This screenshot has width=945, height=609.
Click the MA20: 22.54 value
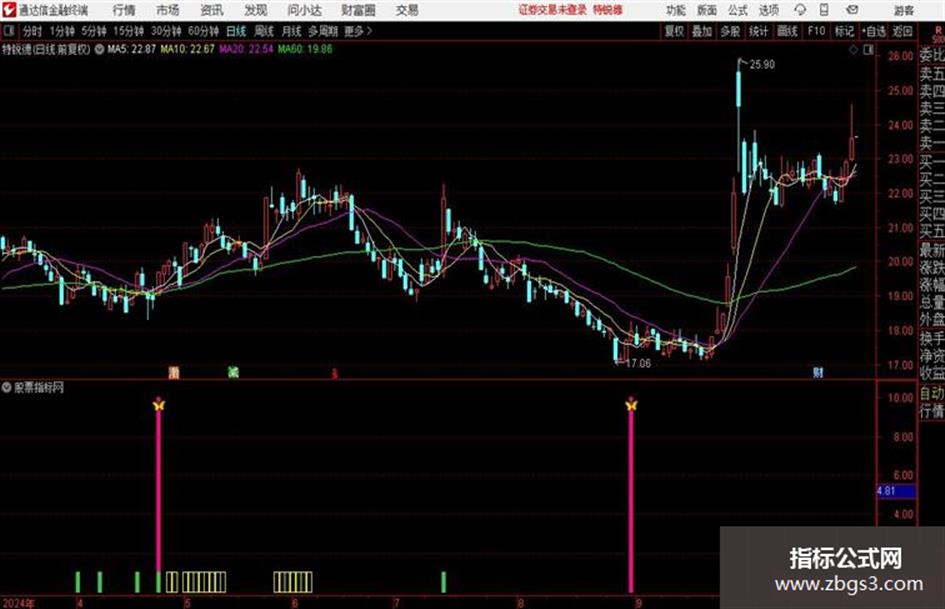click(x=246, y=49)
